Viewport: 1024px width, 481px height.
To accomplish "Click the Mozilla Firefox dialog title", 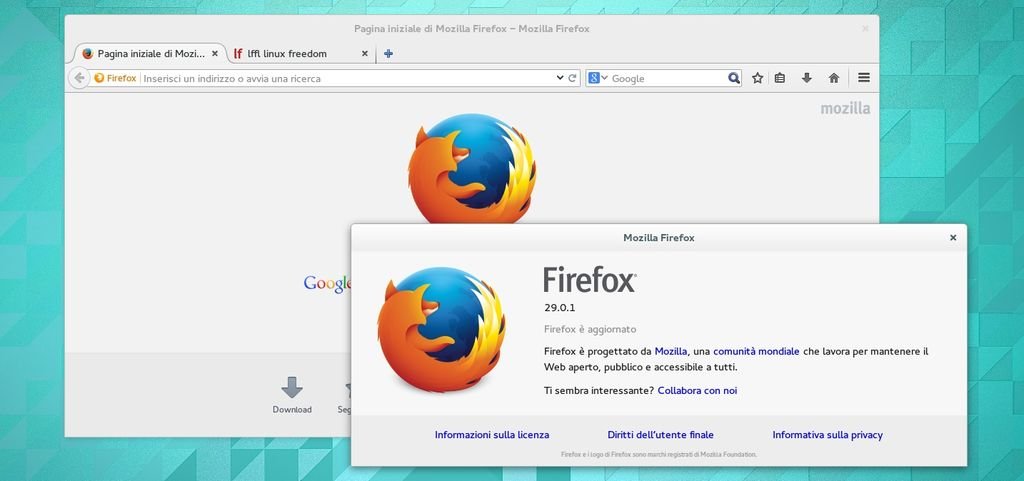I will pyautogui.click(x=659, y=238).
